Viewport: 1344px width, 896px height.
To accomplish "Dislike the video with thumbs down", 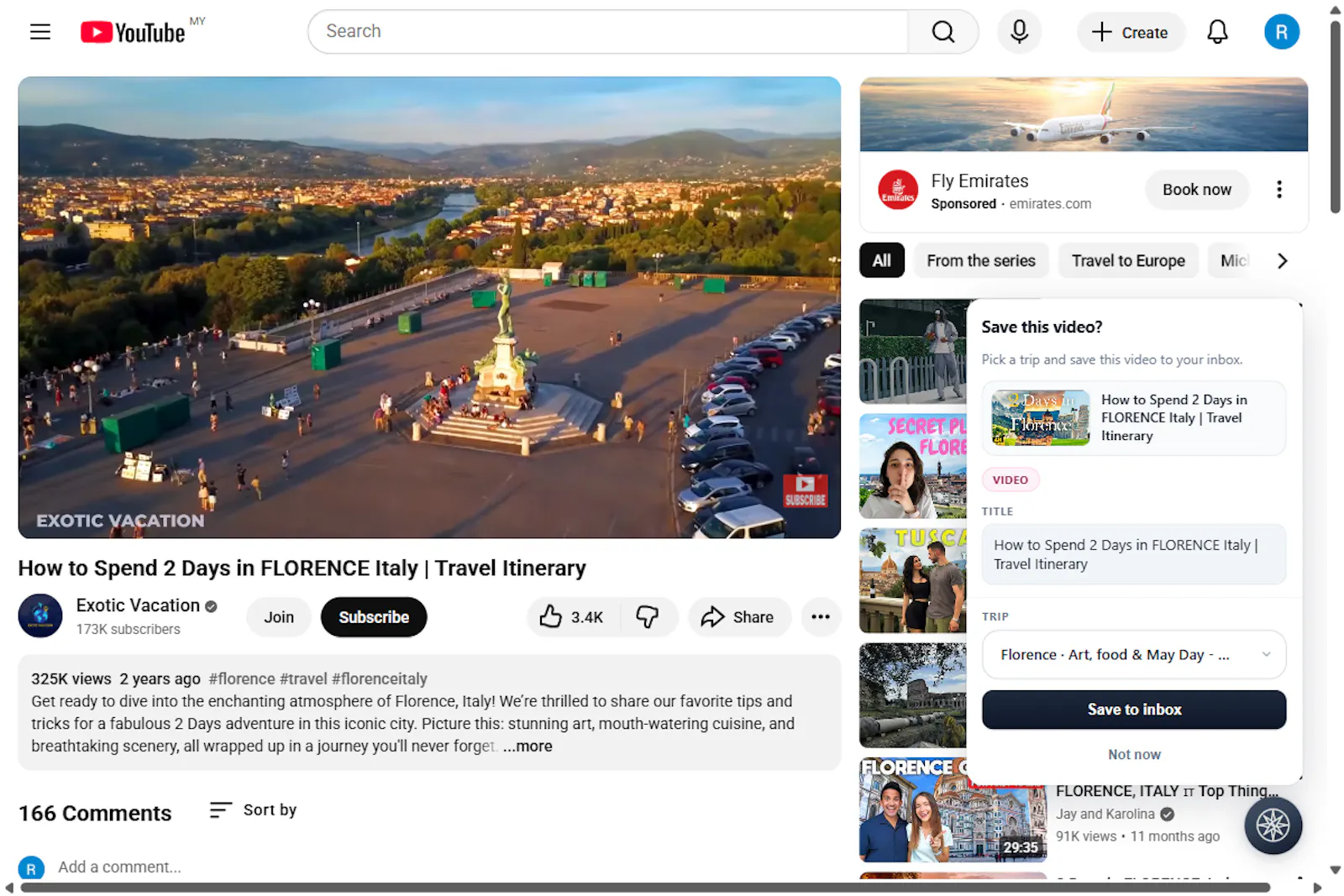I will pyautogui.click(x=648, y=617).
